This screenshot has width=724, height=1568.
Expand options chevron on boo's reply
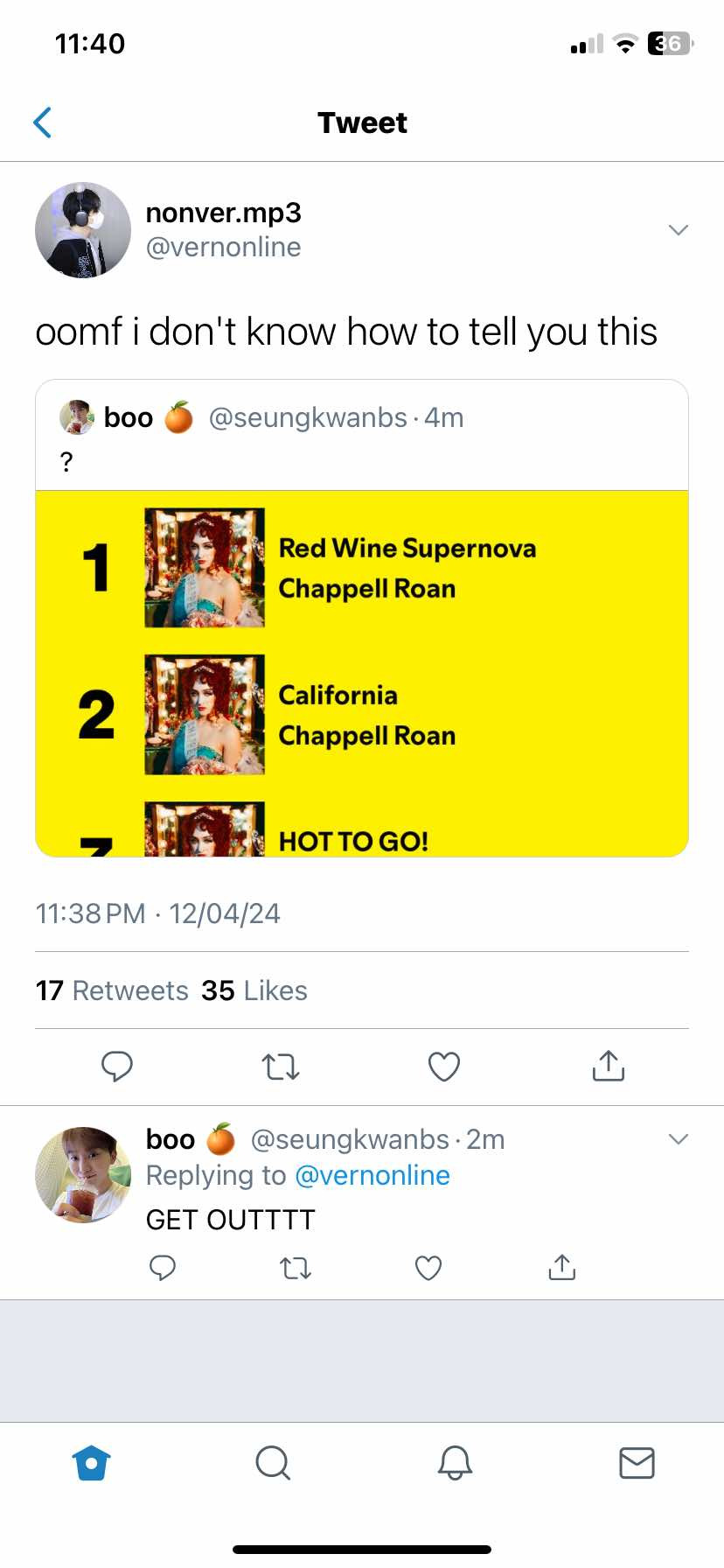click(679, 1138)
